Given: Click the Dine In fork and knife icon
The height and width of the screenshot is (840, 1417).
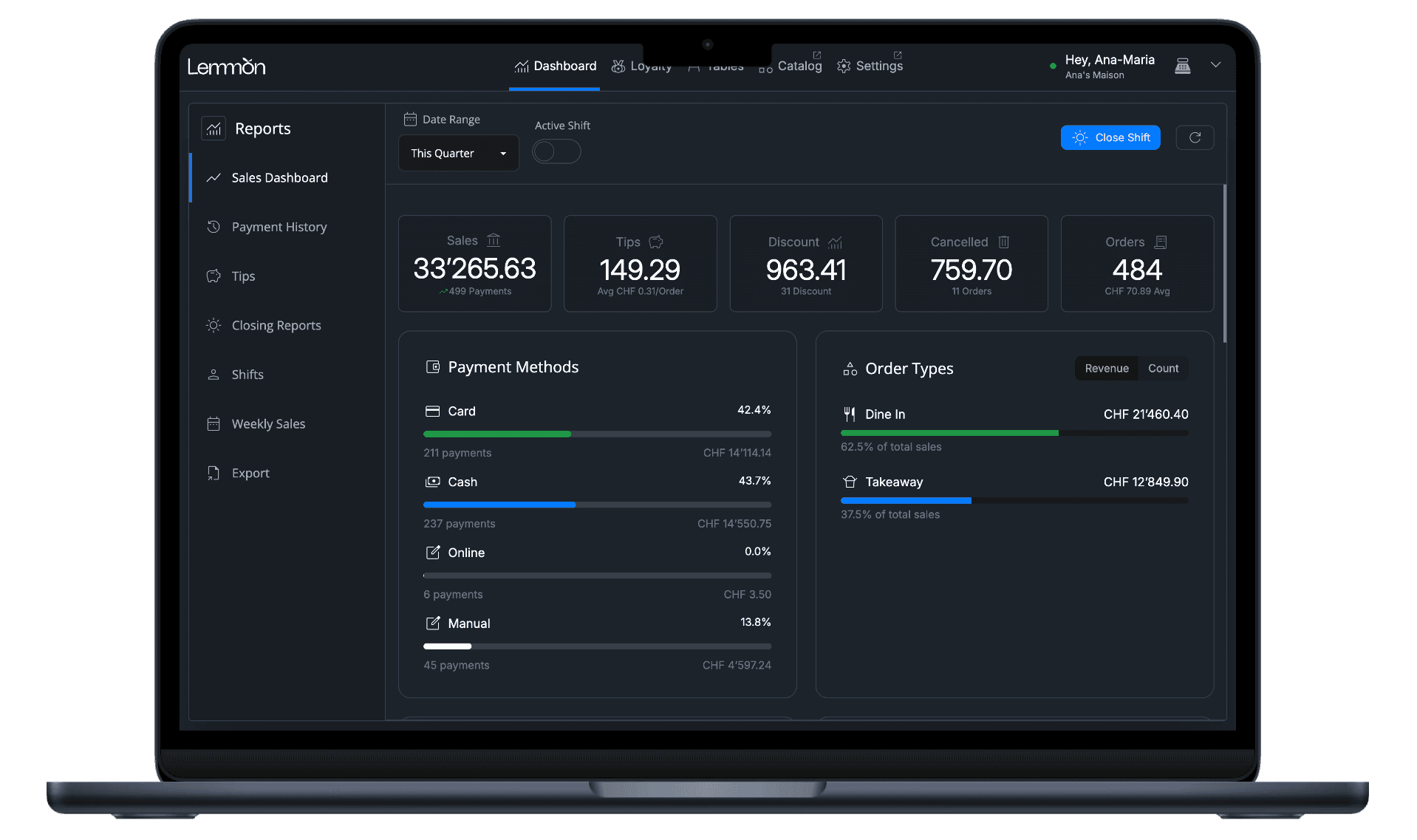Looking at the screenshot, I should pos(850,414).
